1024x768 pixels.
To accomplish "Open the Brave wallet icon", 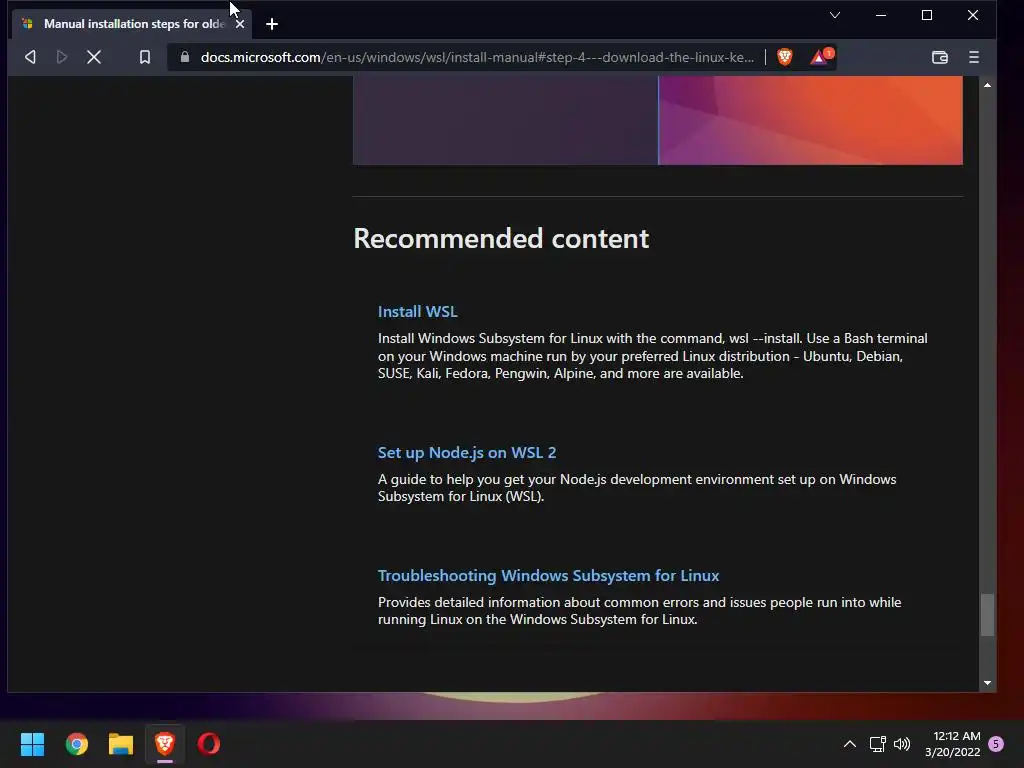I will coord(940,57).
